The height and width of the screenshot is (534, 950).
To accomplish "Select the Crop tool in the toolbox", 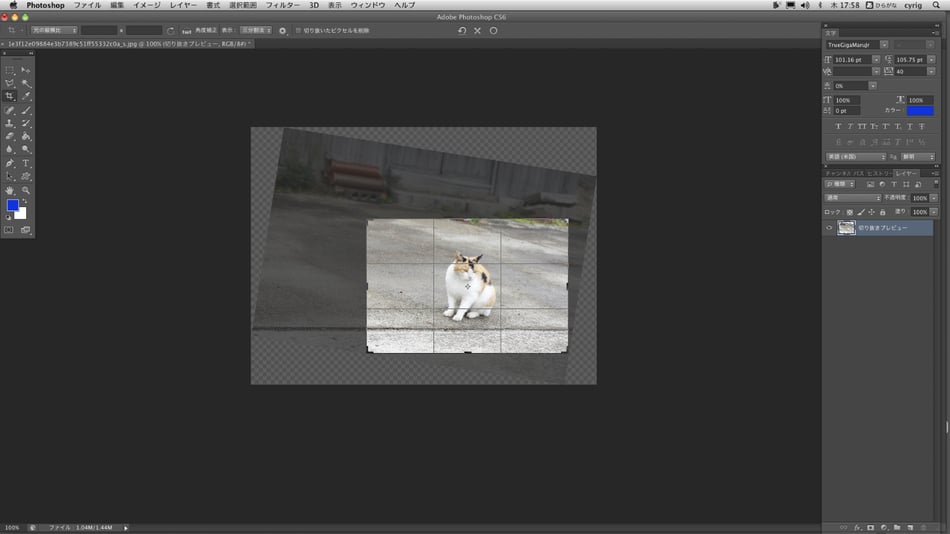I will pyautogui.click(x=10, y=97).
